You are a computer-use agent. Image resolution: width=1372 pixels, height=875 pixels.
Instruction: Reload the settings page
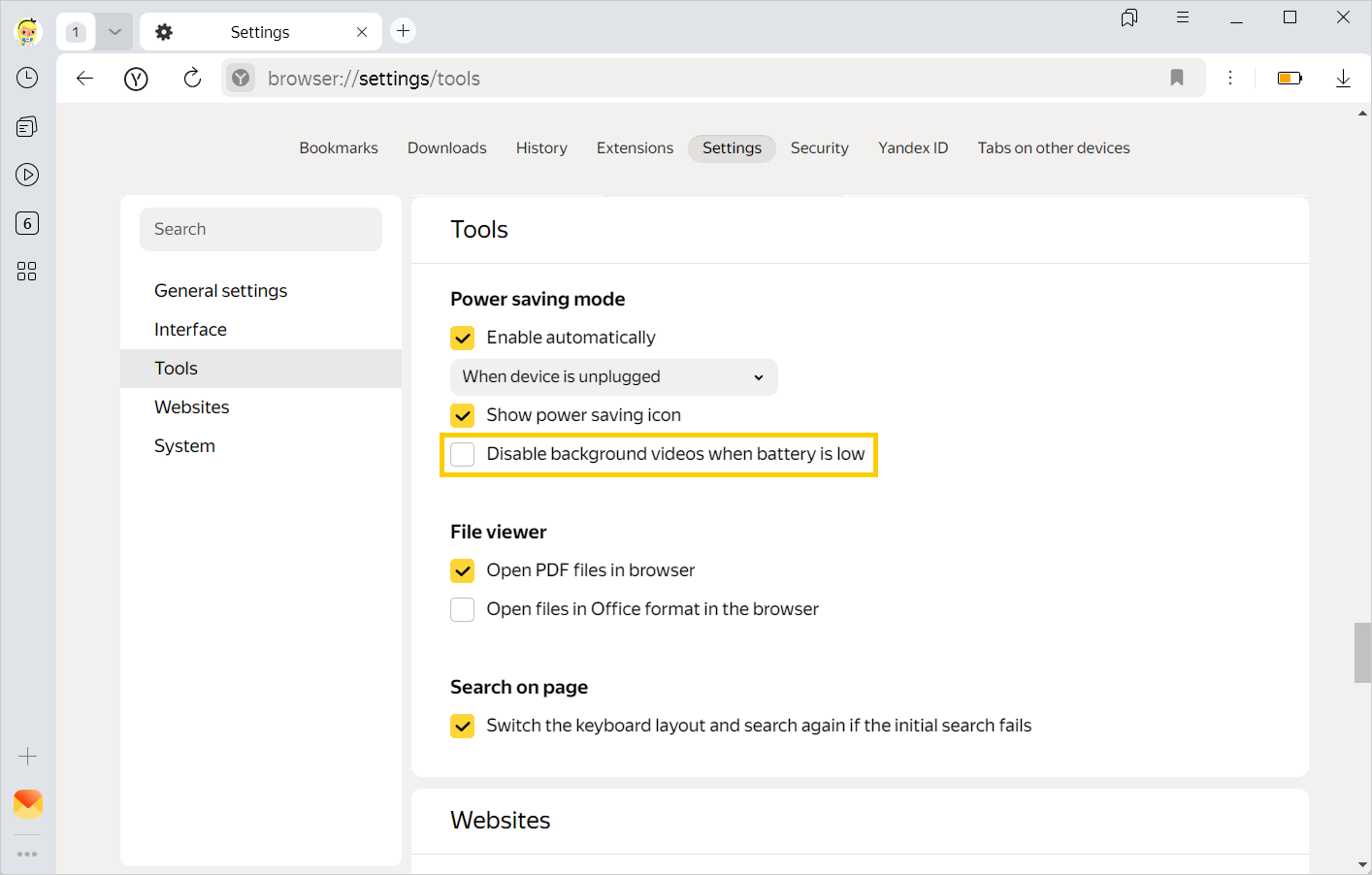coord(191,78)
